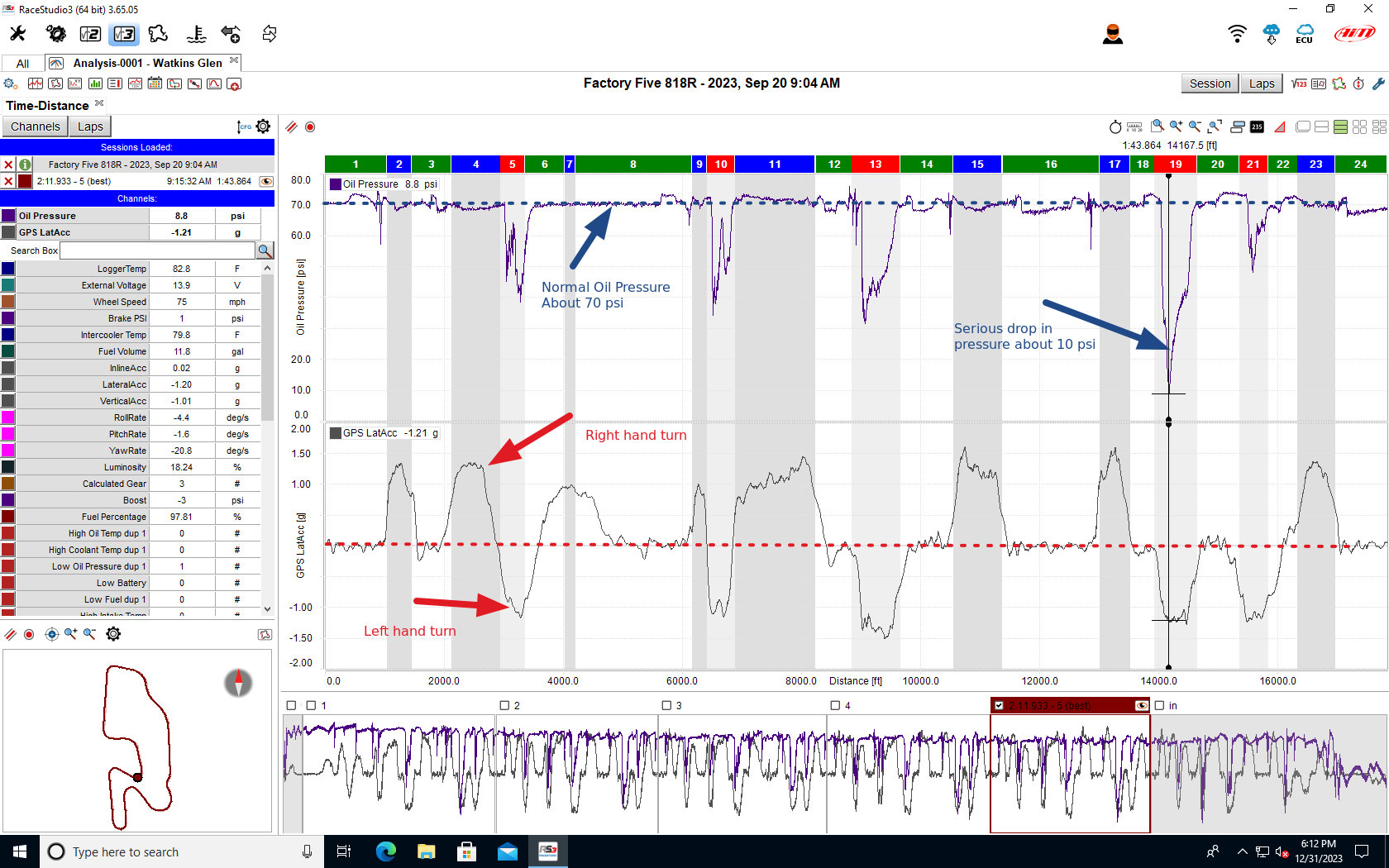Center the track map with crosshair icon
1389x868 pixels.
click(51, 634)
